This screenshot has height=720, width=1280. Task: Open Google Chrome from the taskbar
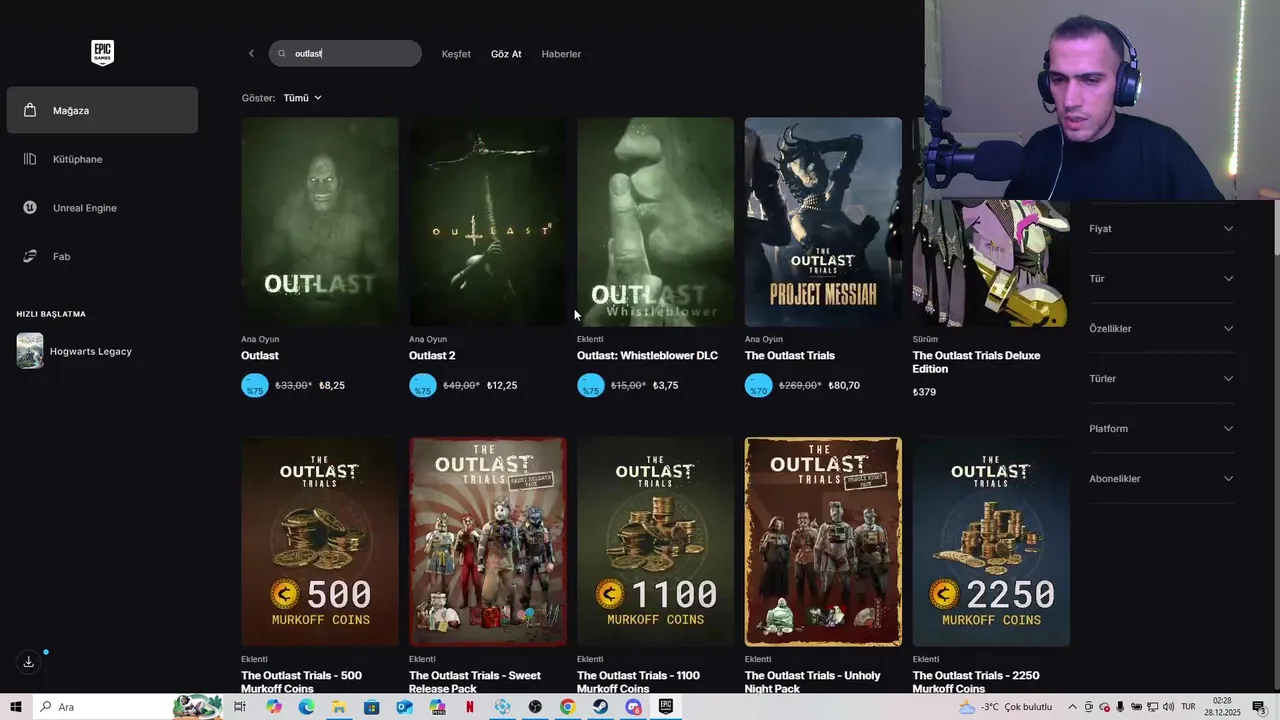point(568,707)
